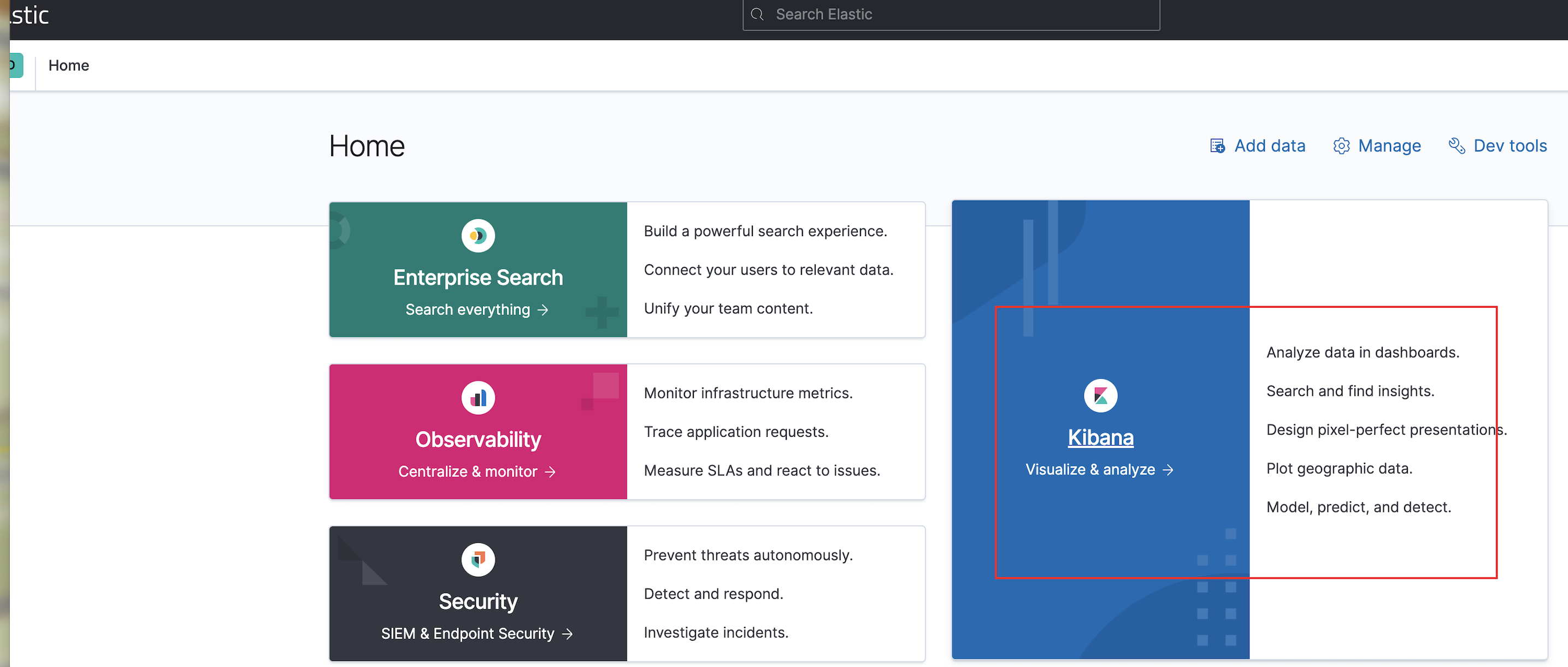Click SIEM & Endpoint Security link
The image size is (1568, 667).
tap(477, 634)
